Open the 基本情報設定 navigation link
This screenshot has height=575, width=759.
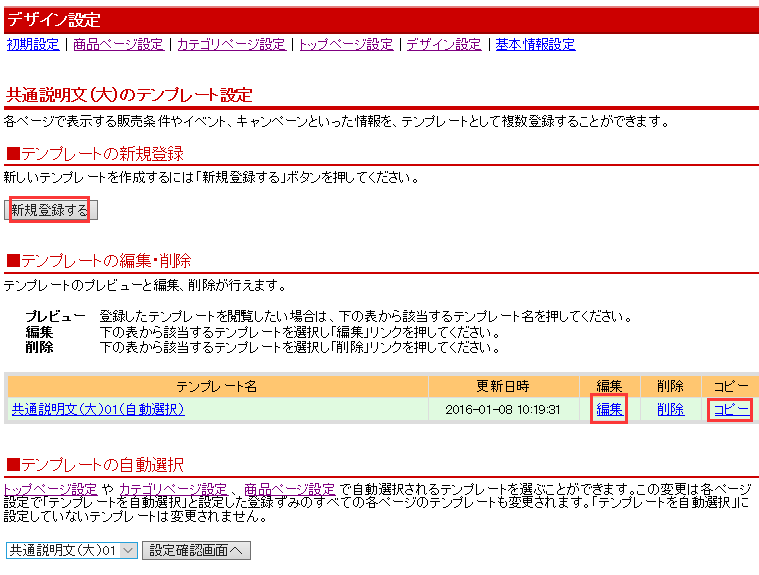coord(535,45)
